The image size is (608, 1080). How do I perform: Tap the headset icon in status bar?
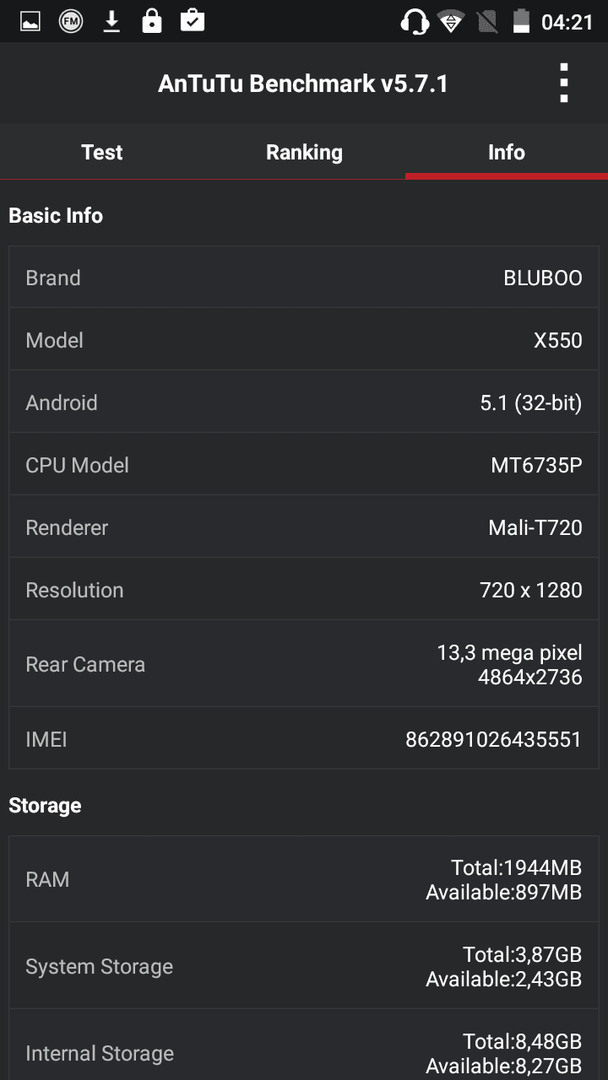415,22
